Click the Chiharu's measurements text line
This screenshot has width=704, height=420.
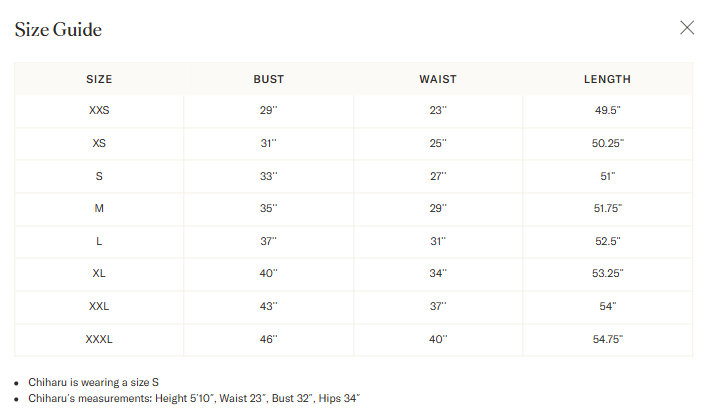click(194, 398)
